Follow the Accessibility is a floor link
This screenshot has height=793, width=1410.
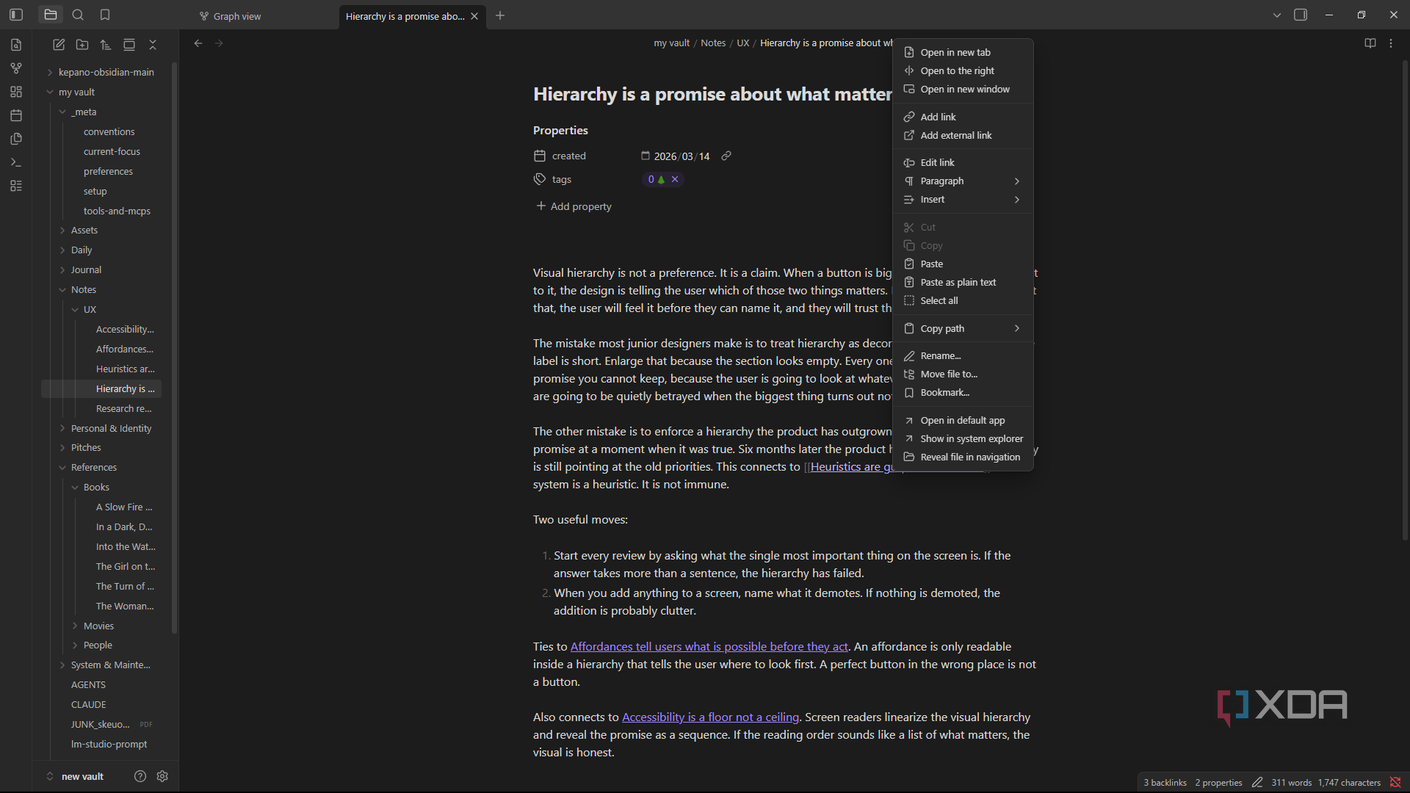point(710,717)
